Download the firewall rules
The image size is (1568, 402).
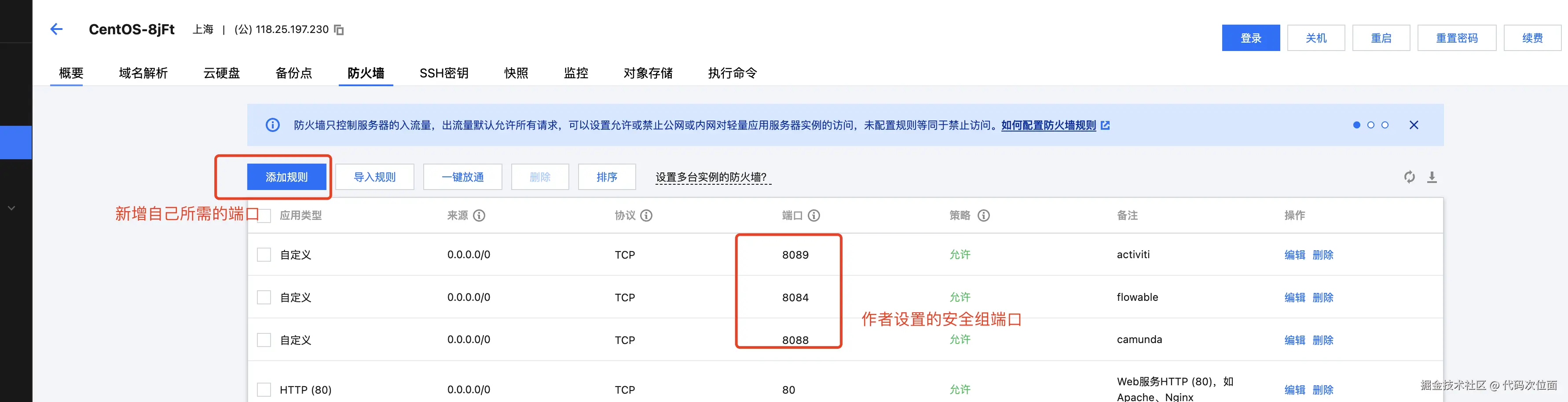click(x=1432, y=177)
